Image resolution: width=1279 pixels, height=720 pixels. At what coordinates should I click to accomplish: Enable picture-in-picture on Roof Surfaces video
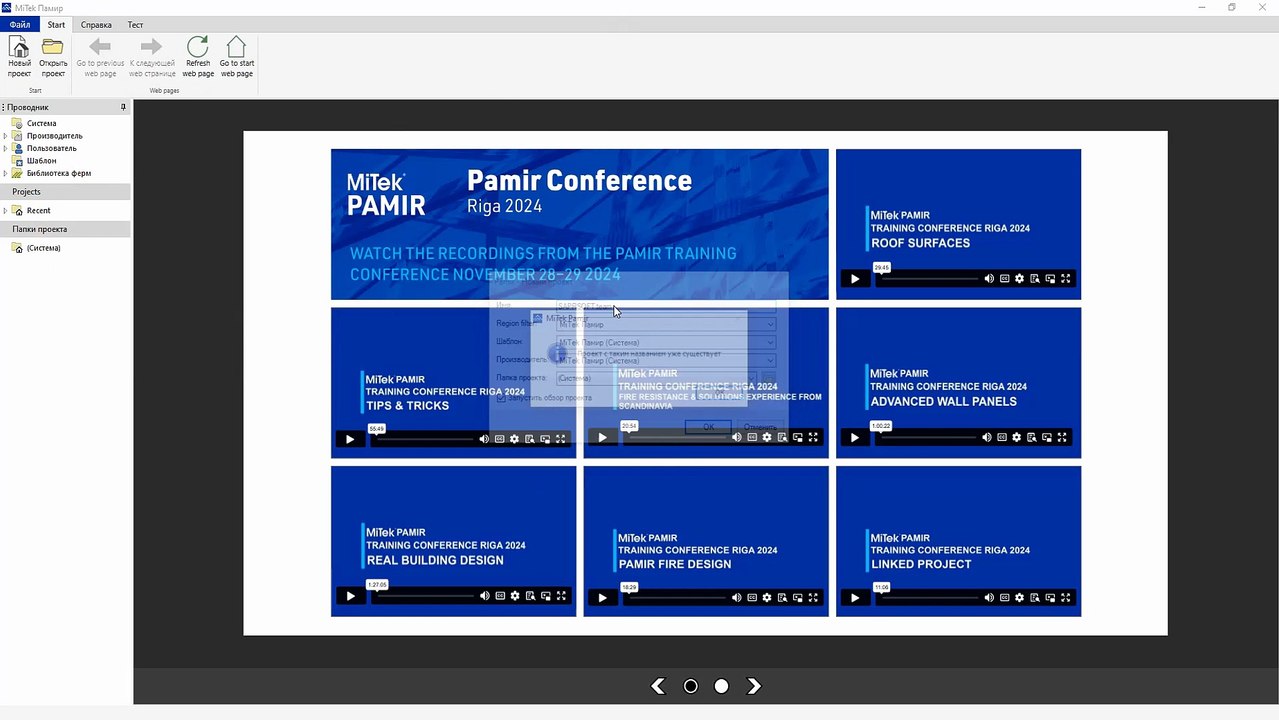[x=1050, y=279]
